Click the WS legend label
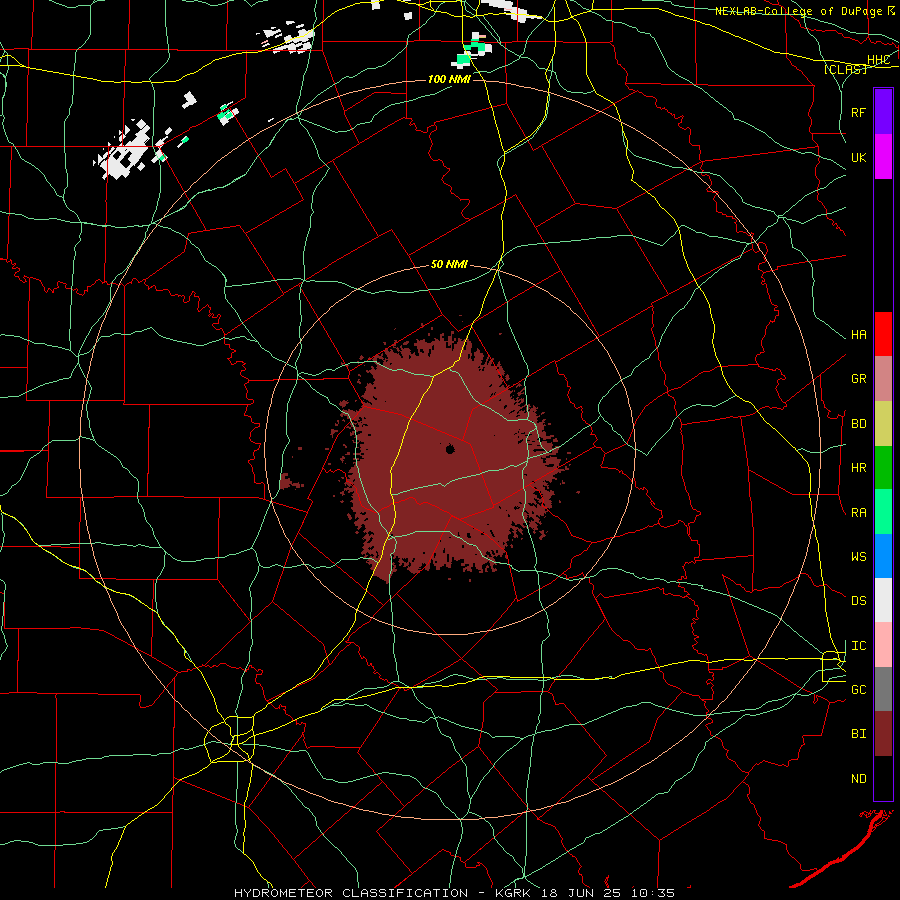 (859, 557)
